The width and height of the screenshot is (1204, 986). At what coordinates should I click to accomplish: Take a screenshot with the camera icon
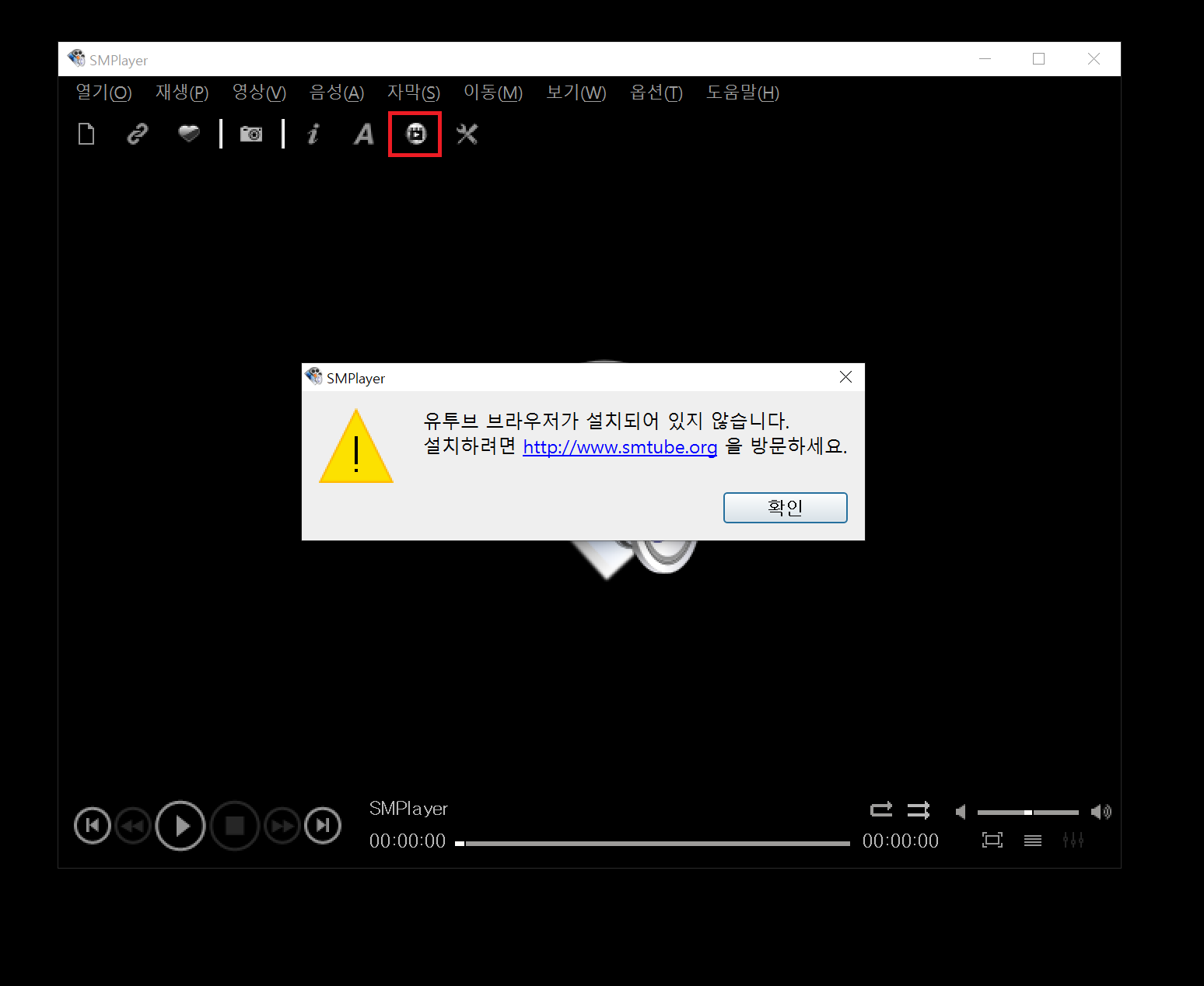click(250, 134)
